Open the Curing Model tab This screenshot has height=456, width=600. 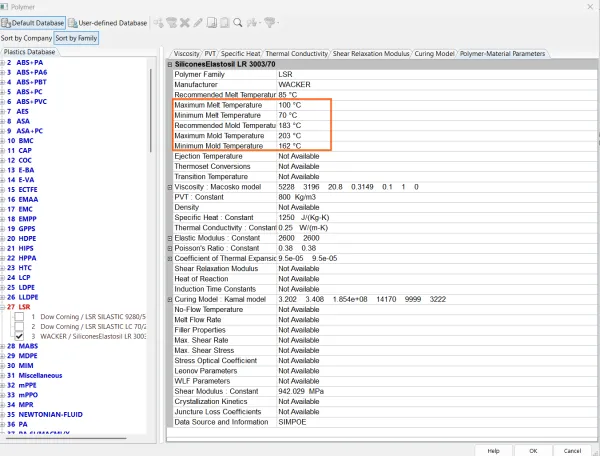point(434,54)
